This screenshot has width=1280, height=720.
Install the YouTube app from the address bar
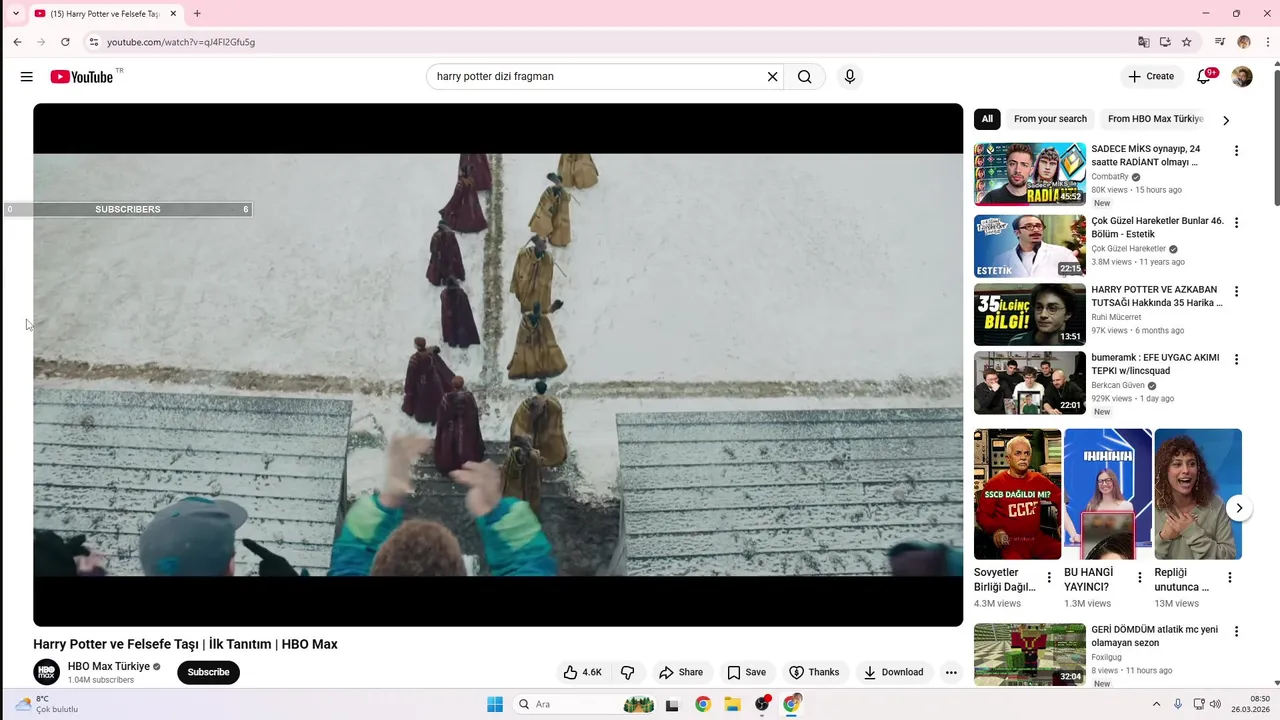coord(1165,42)
